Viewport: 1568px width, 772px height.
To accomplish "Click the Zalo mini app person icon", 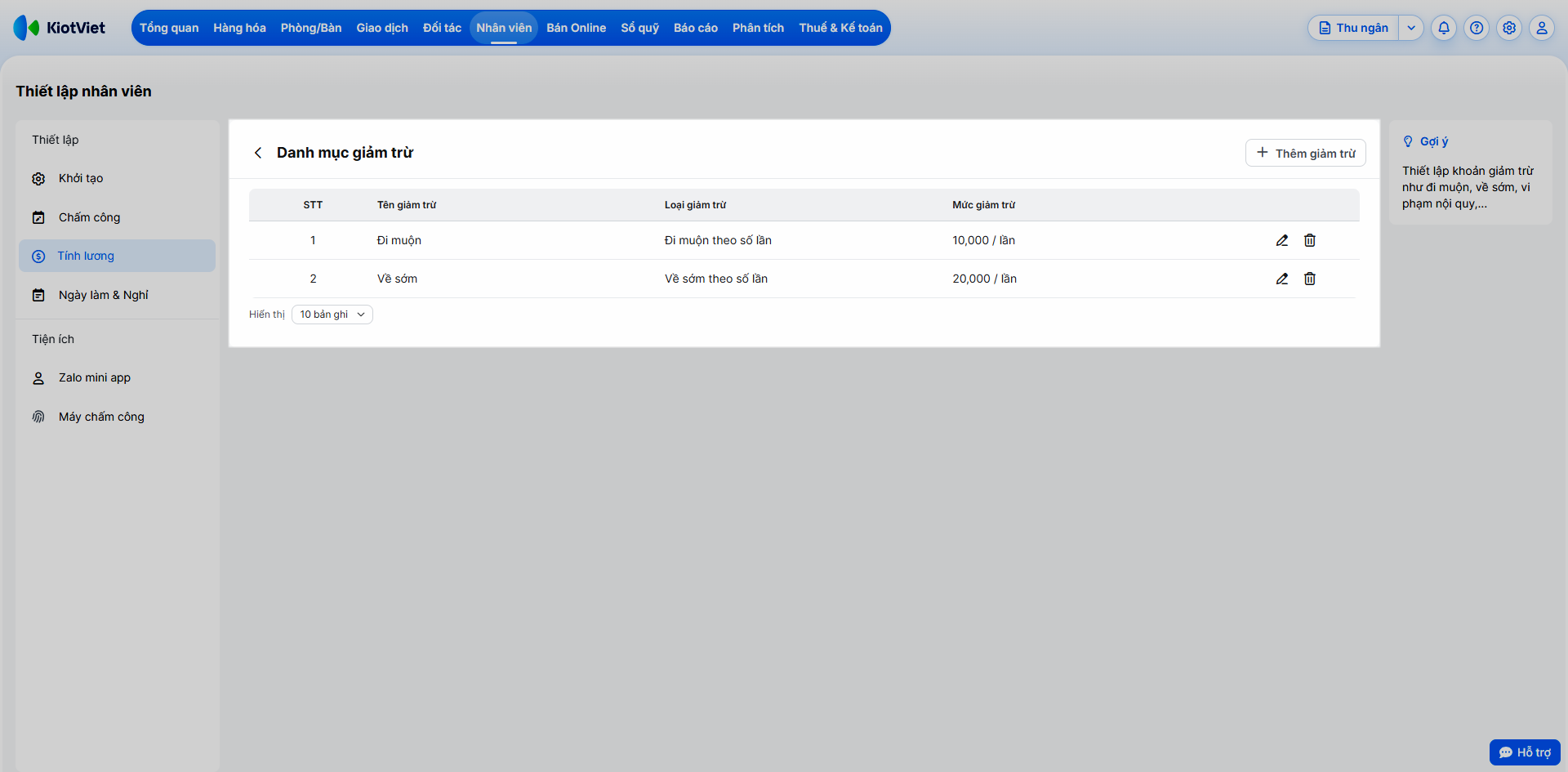I will tap(38, 378).
